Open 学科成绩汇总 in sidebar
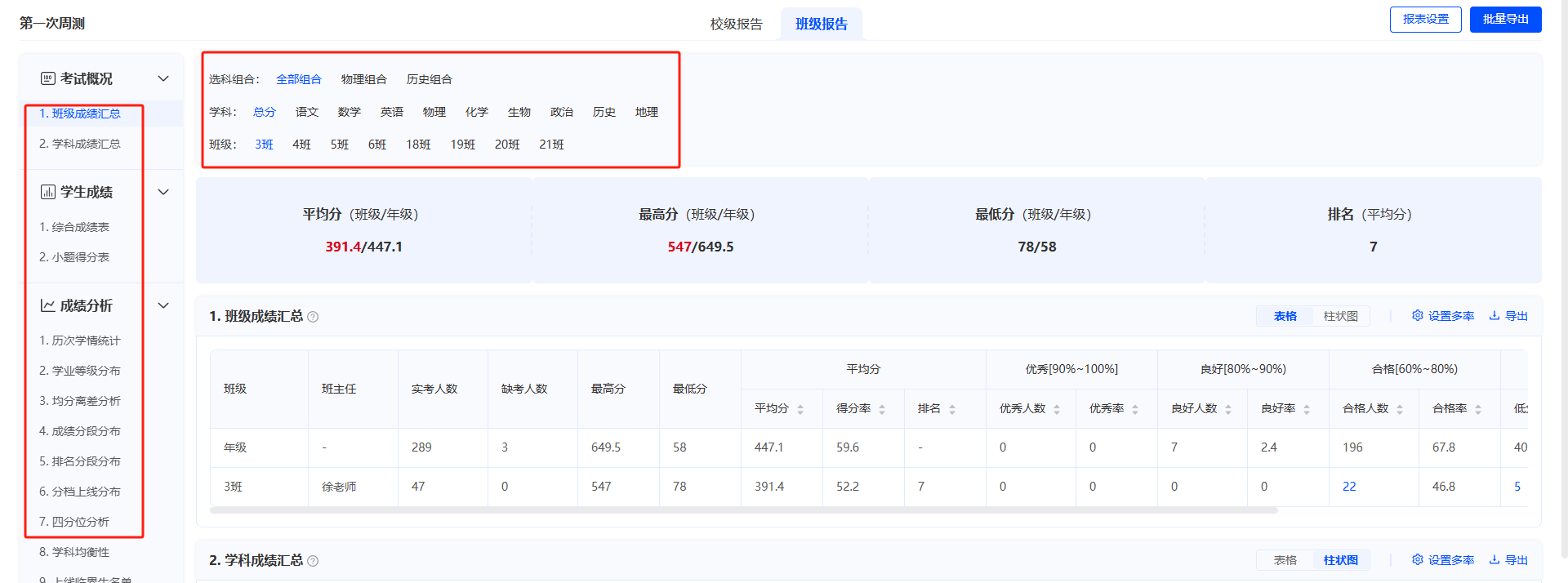1568x583 pixels. (80, 144)
